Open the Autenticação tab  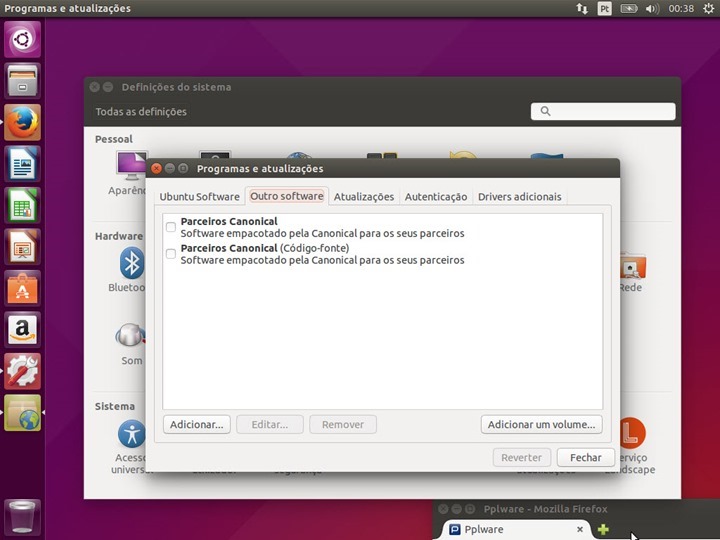(x=436, y=197)
